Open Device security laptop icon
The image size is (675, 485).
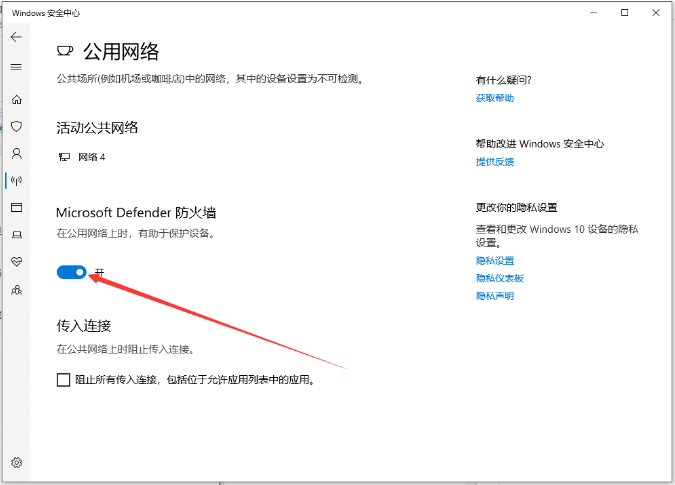pyautogui.click(x=16, y=235)
